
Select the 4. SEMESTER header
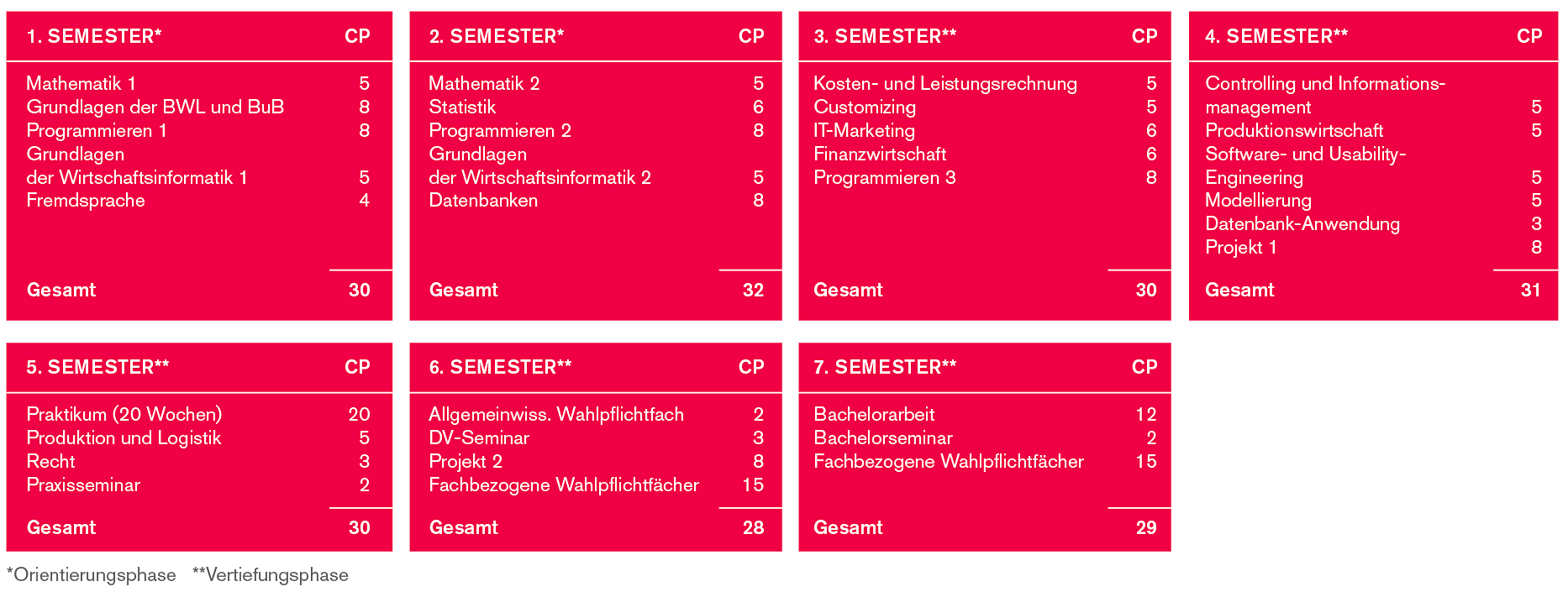(1276, 37)
